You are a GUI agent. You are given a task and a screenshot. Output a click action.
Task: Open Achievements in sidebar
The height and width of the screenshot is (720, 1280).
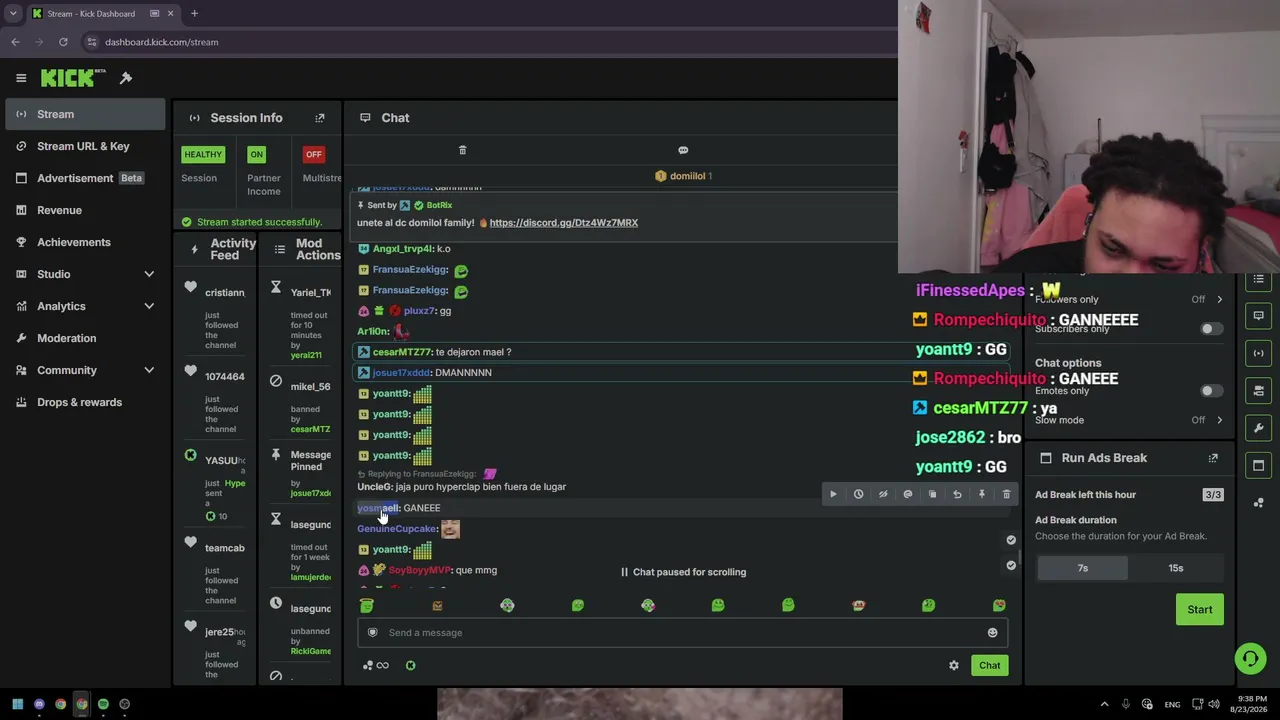[x=74, y=242]
